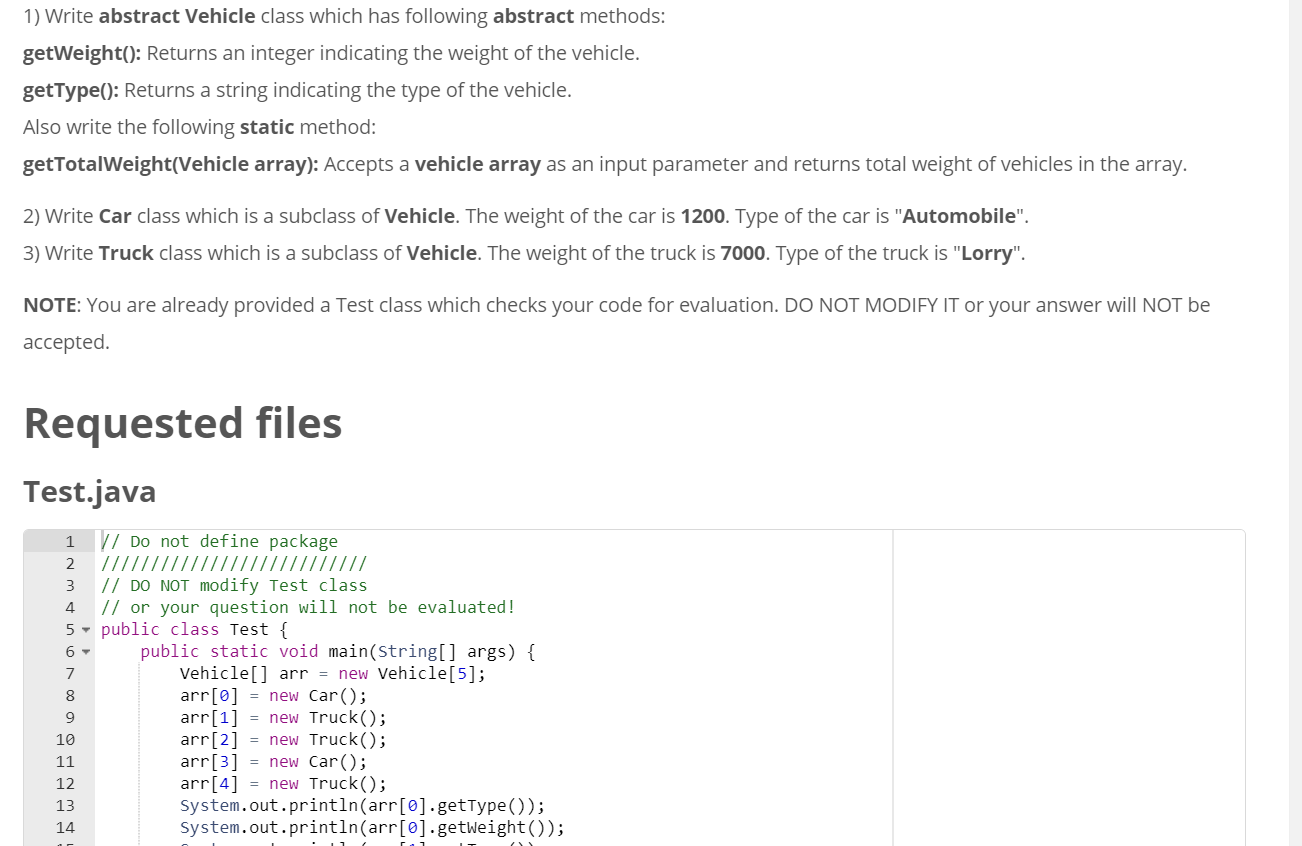The width and height of the screenshot is (1302, 846).
Task: Click the Test.java heading
Action: (90, 491)
